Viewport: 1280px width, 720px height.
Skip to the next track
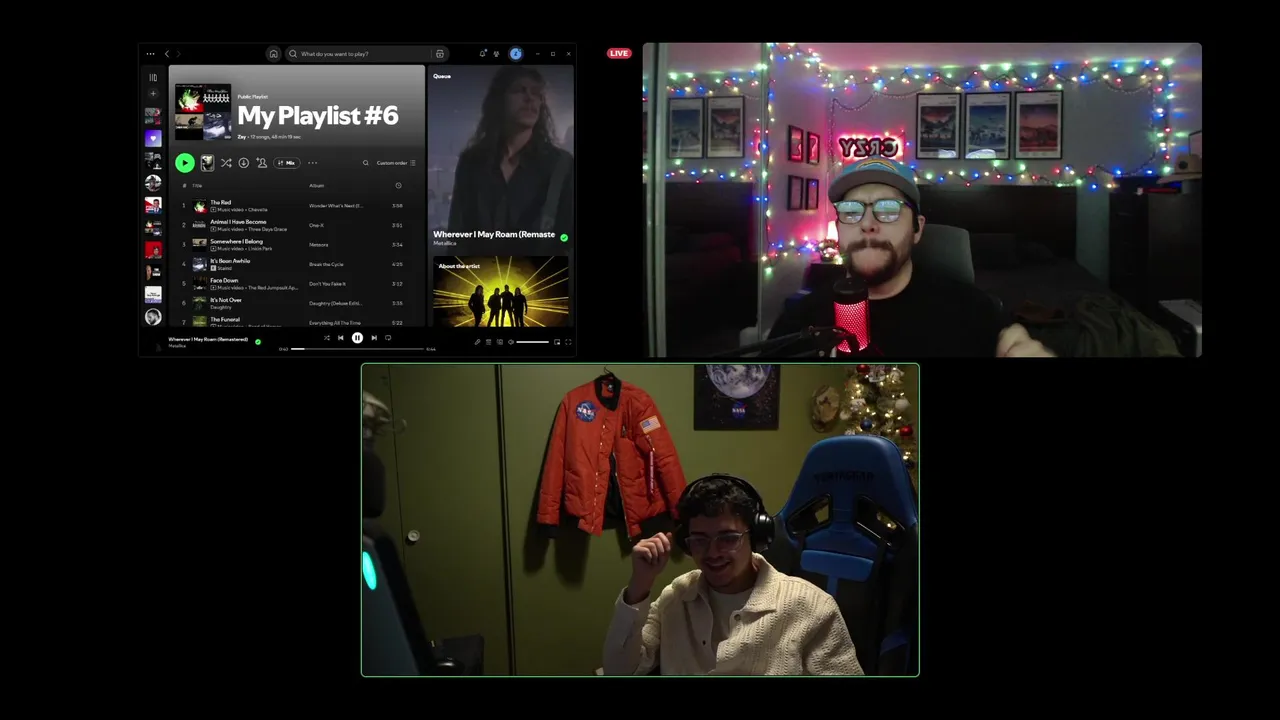(x=374, y=338)
